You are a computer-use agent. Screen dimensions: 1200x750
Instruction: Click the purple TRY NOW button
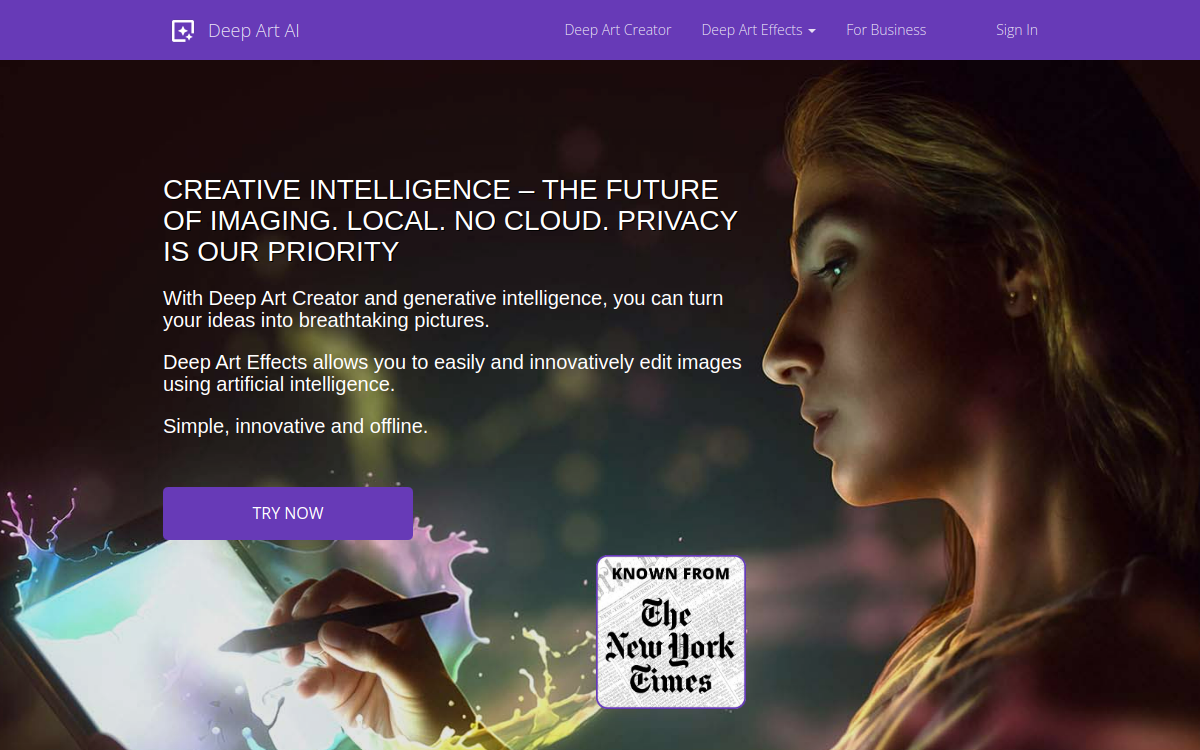[x=288, y=513]
